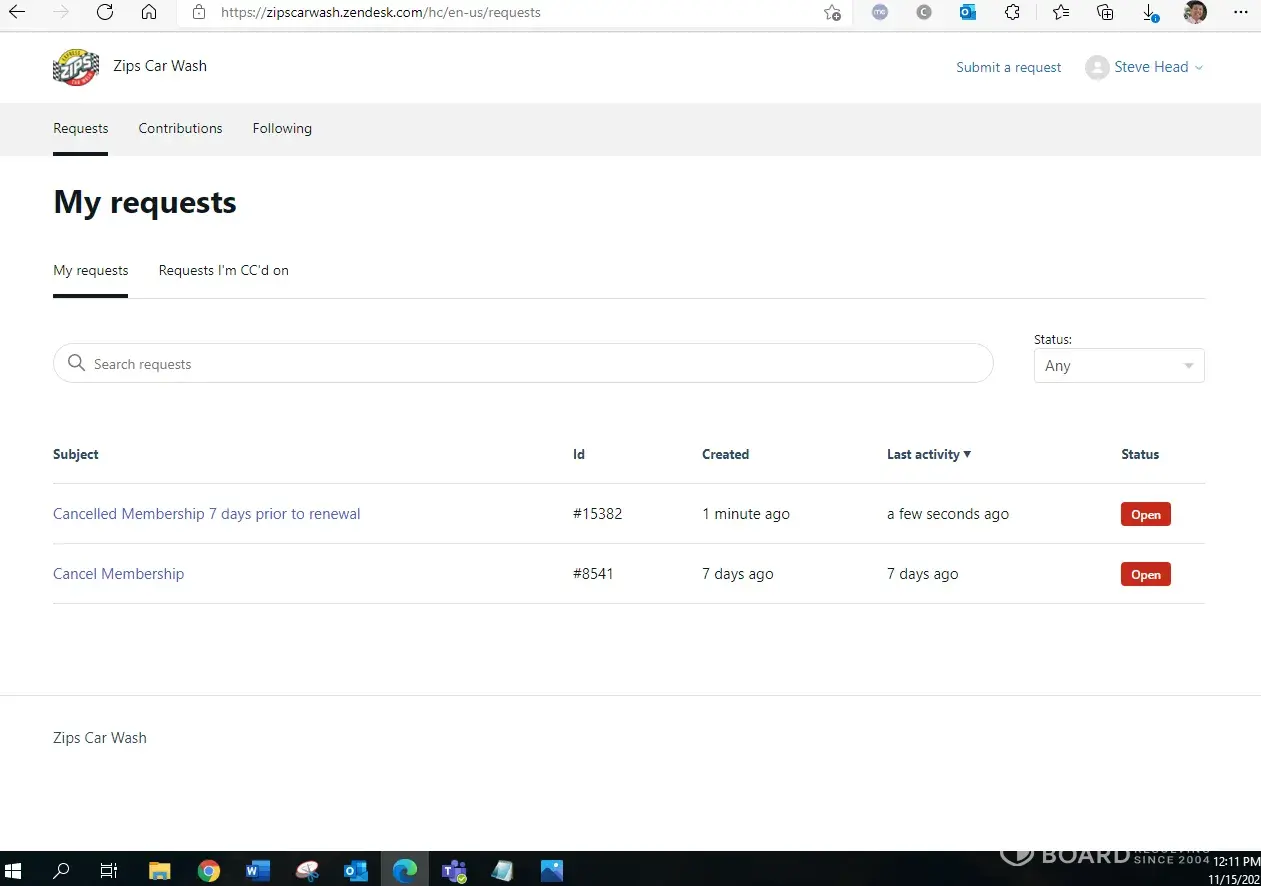Switch to the Following tab
The image size is (1261, 886).
(282, 128)
